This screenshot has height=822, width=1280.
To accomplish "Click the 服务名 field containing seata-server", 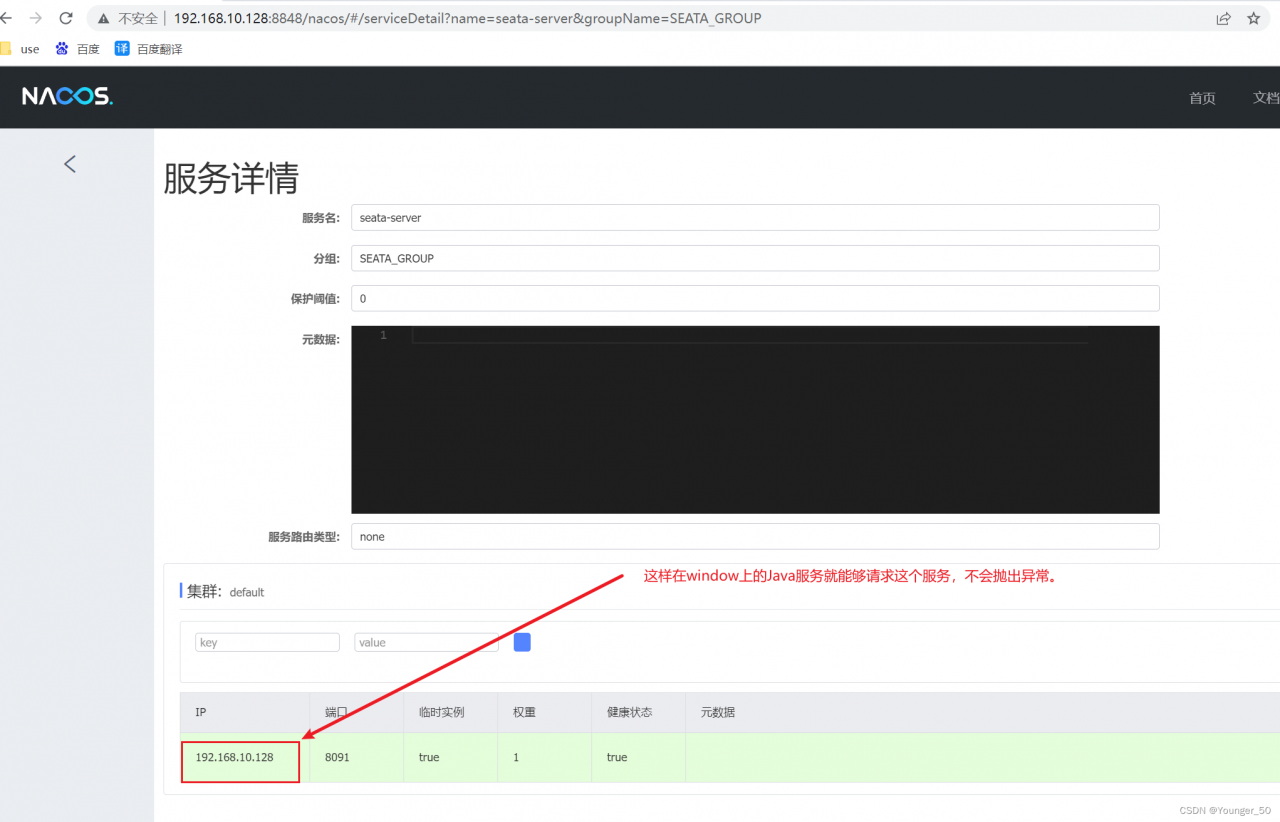I will (x=755, y=217).
